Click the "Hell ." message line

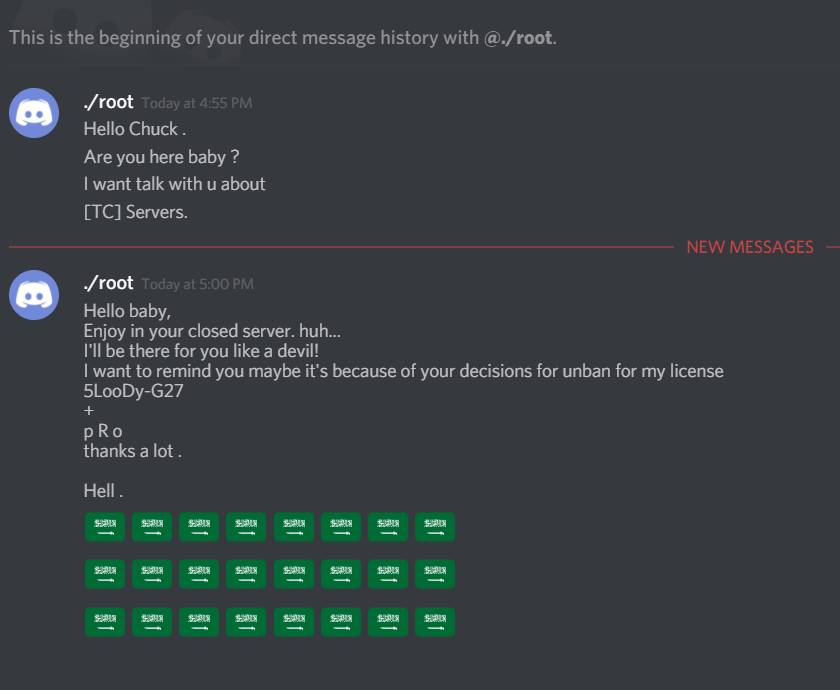tap(103, 491)
